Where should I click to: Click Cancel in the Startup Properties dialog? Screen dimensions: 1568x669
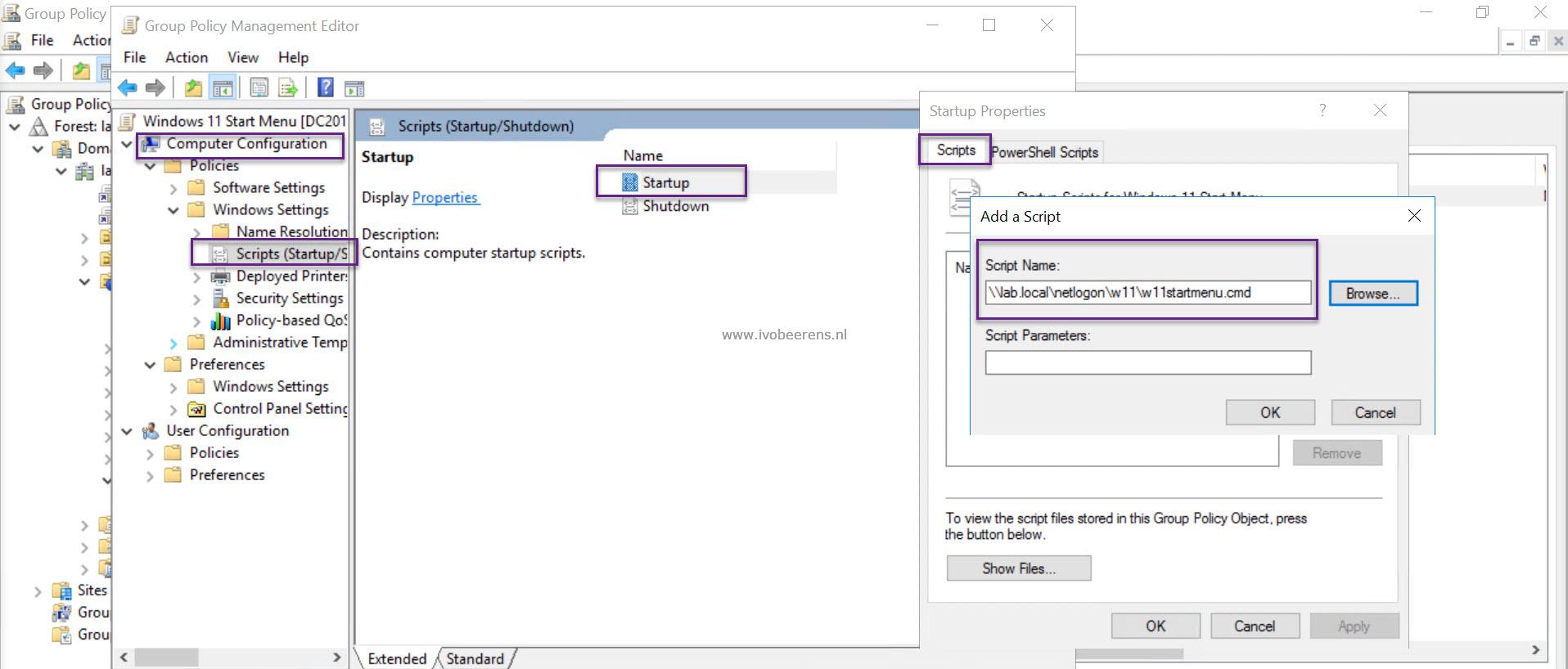[1255, 626]
